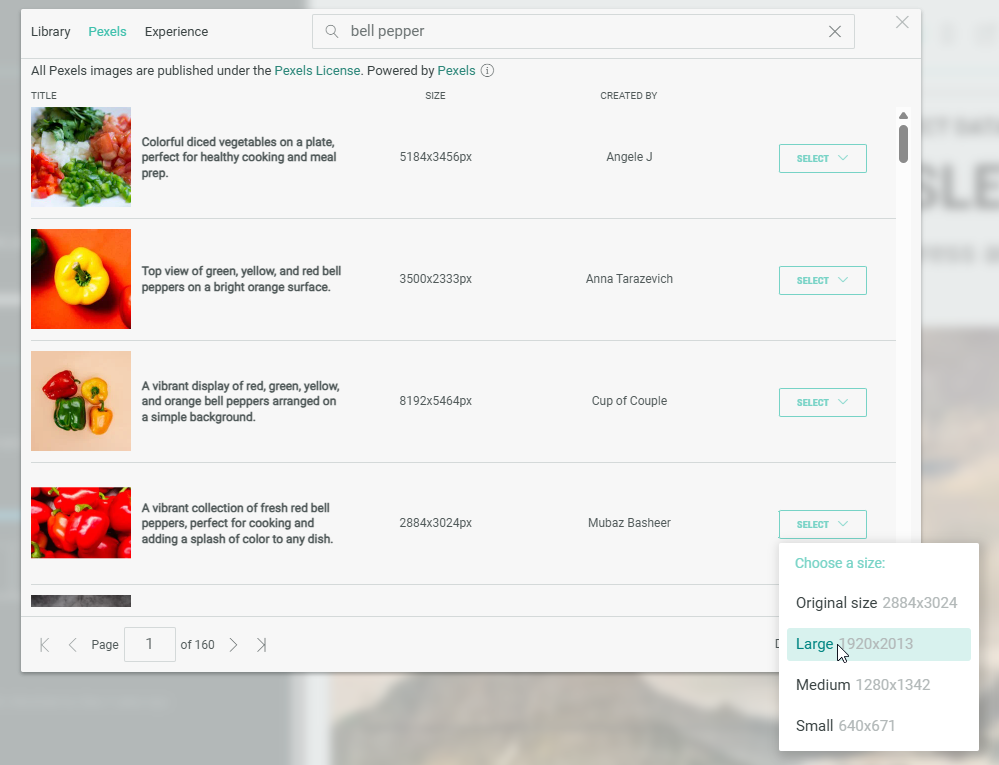This screenshot has height=765, width=999.
Task: Open the Pexels License link
Action: point(317,71)
